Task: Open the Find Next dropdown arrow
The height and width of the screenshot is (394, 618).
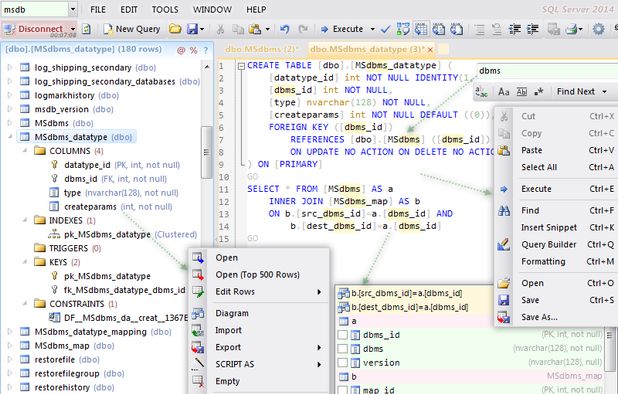Action: pos(604,92)
